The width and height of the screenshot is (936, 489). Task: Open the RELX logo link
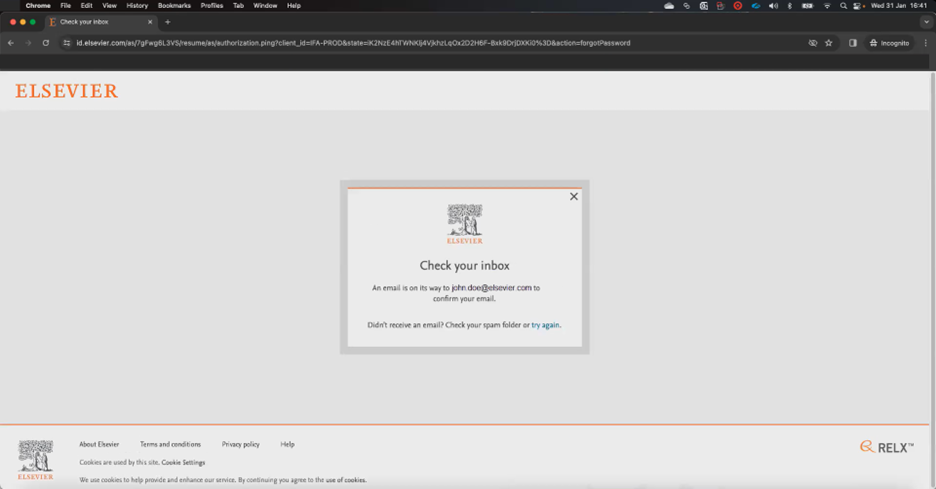coord(886,447)
